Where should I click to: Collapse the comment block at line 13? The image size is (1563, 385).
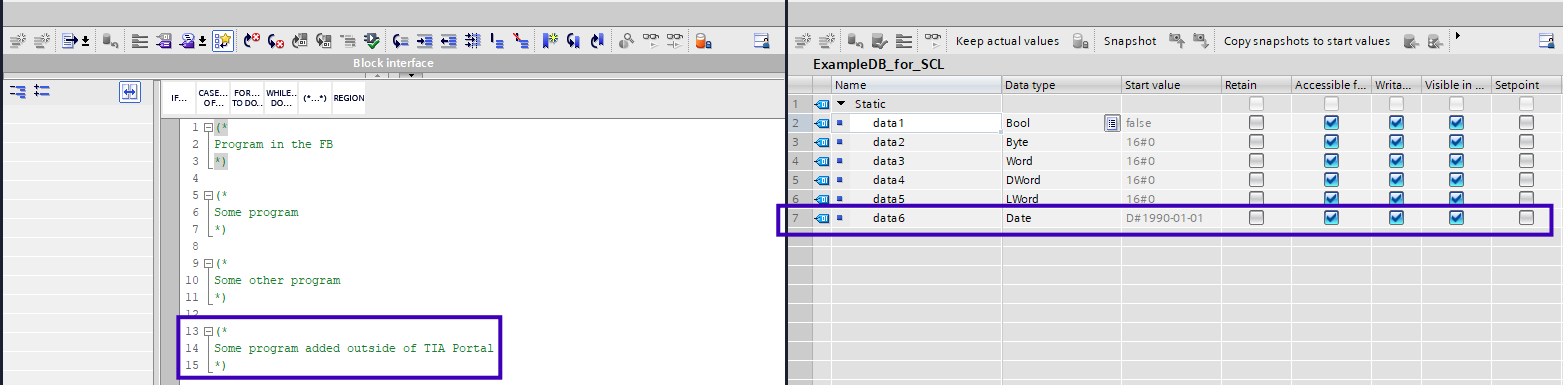(208, 330)
